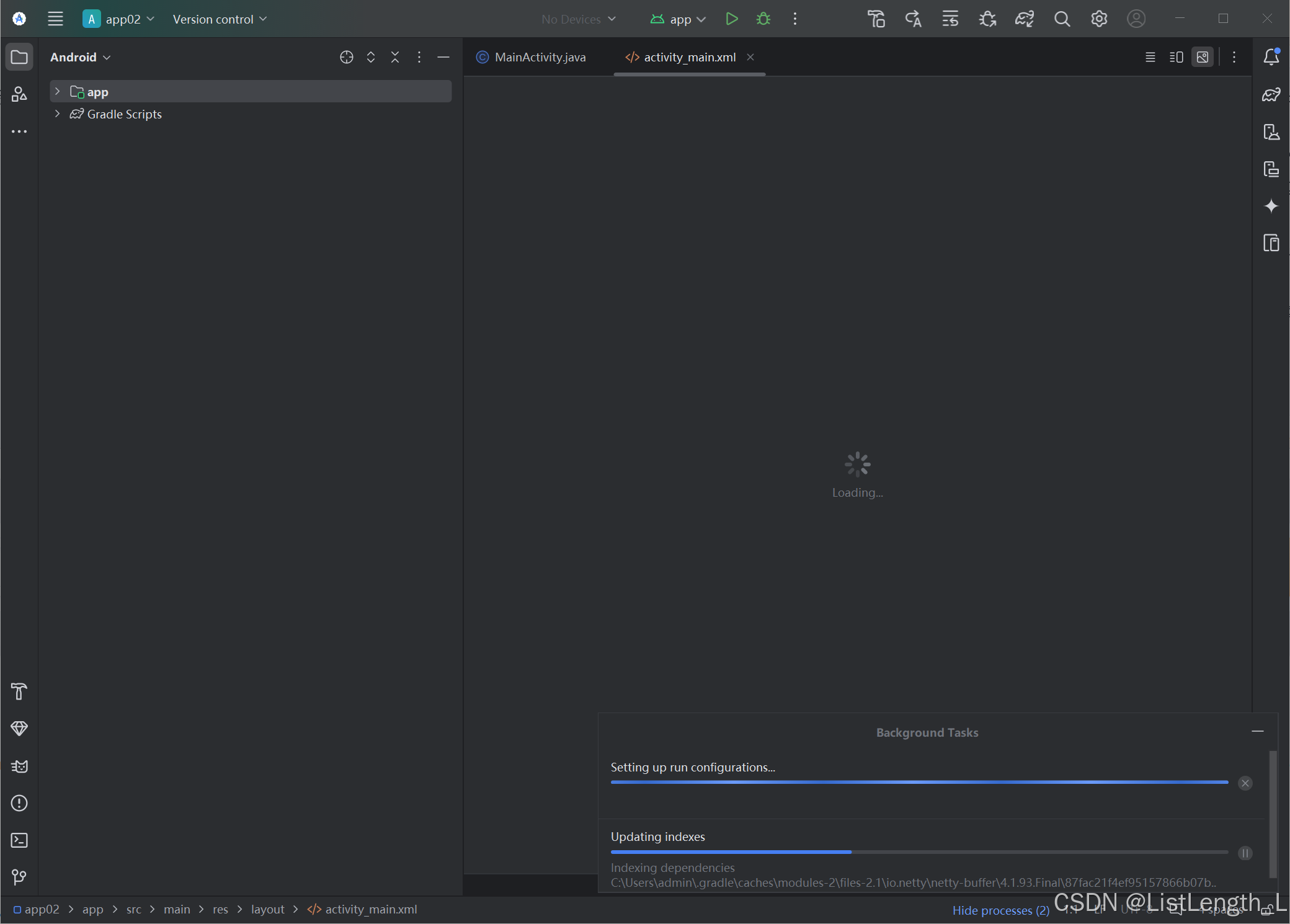Viewport: 1290px width, 924px height.
Task: Open Build hammer tool window
Action: coord(19,691)
